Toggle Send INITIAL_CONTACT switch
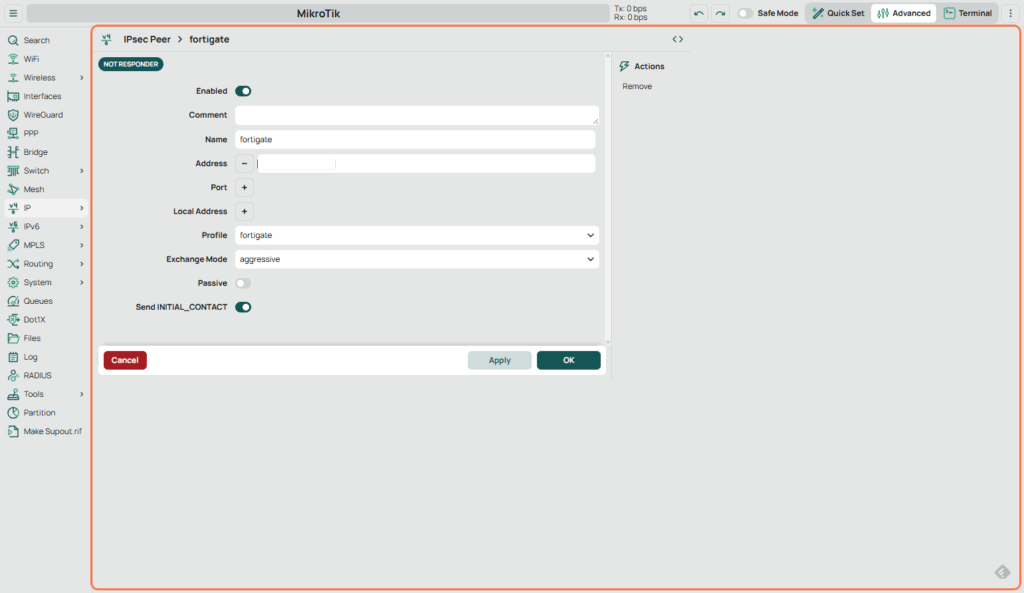This screenshot has width=1024, height=593. [243, 307]
